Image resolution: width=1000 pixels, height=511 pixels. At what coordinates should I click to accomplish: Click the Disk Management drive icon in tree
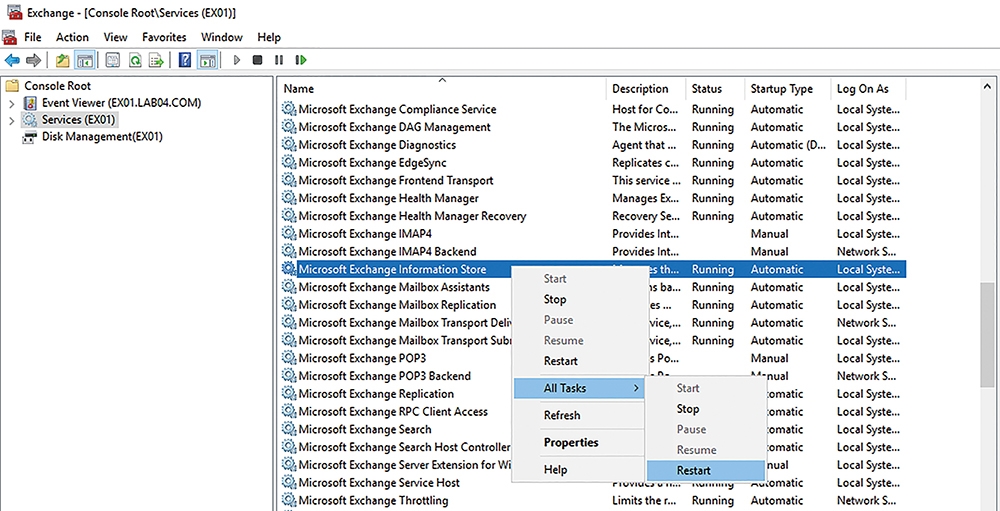(30, 137)
